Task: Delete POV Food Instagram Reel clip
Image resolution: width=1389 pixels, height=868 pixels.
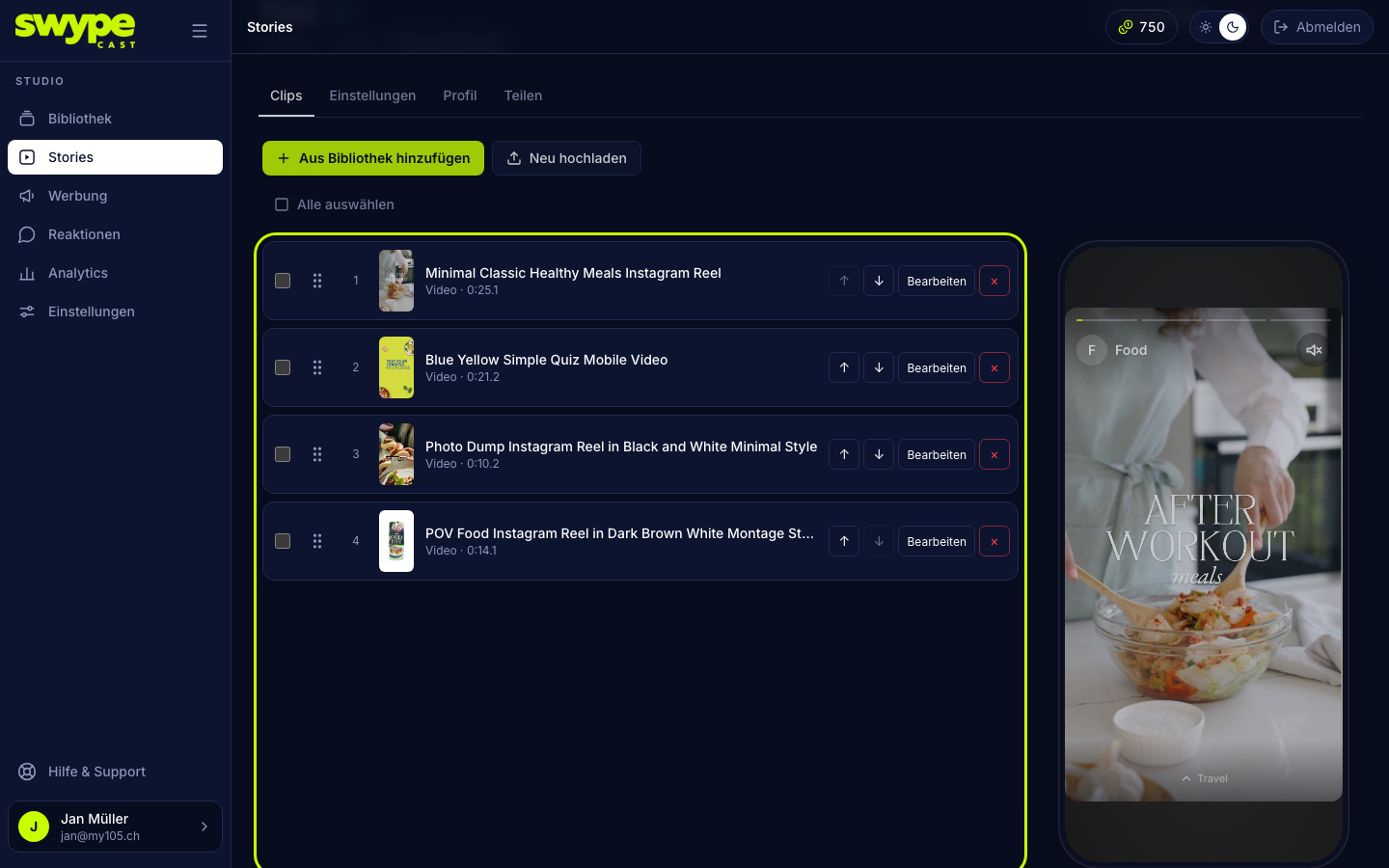Action: point(994,541)
